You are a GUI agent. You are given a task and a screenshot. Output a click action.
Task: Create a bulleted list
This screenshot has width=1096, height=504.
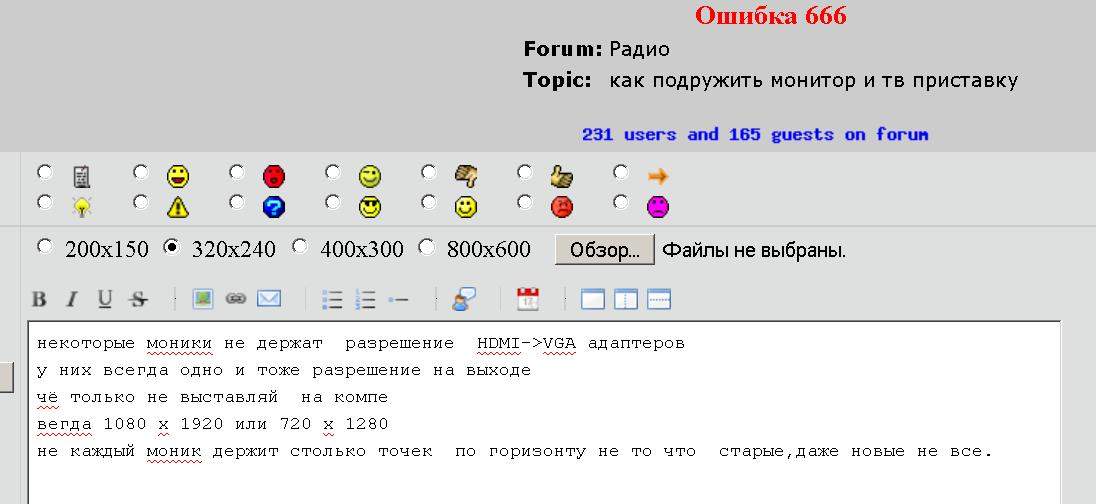point(332,299)
